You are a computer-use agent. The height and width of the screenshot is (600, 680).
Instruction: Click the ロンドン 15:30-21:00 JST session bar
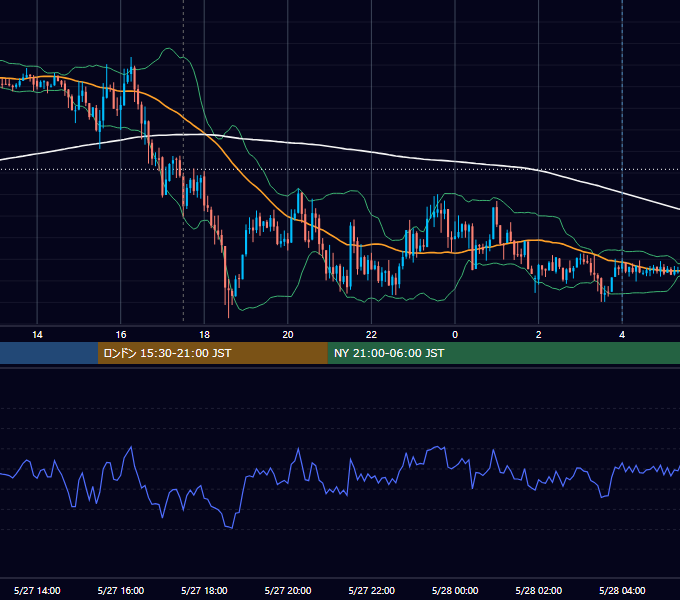(212, 353)
